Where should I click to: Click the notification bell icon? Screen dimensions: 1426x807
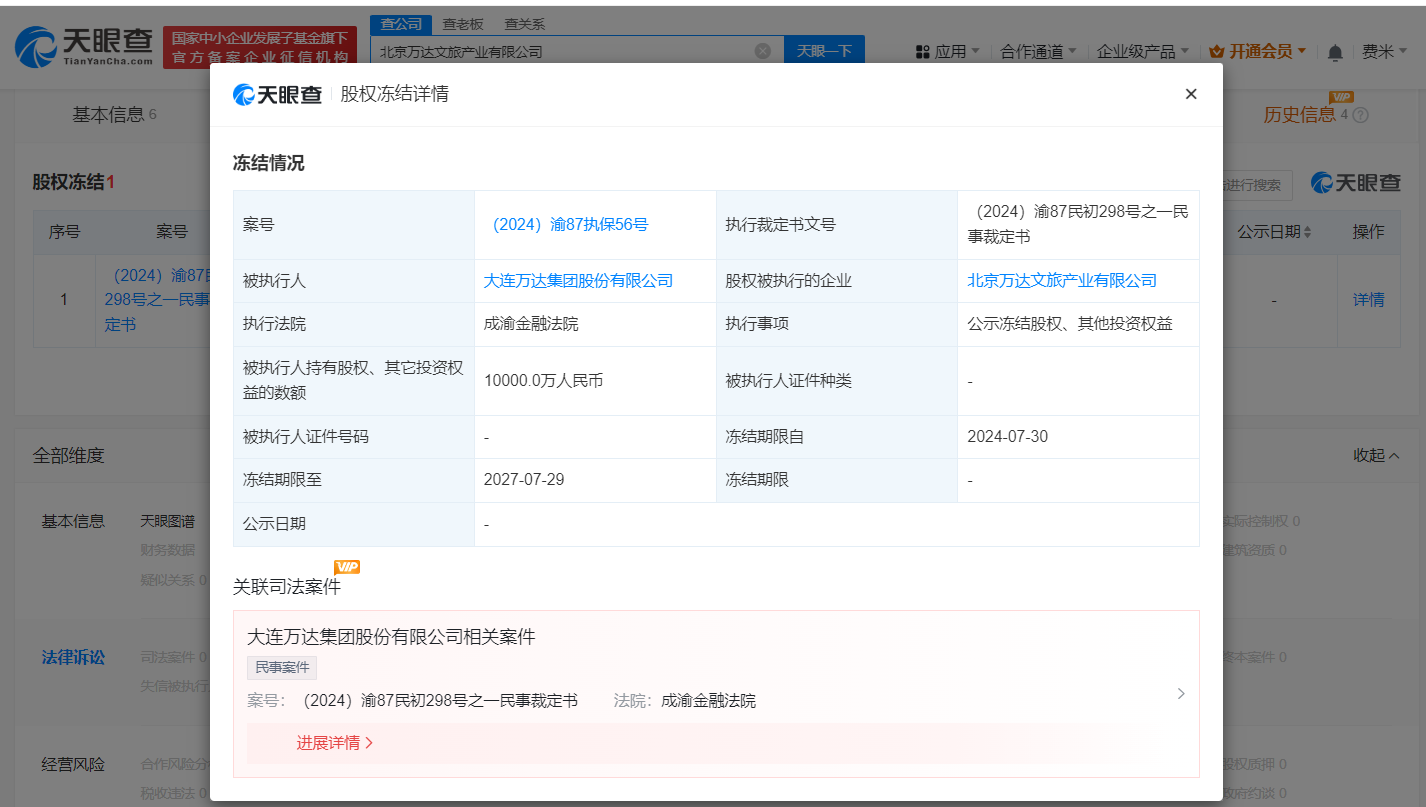pos(1334,50)
